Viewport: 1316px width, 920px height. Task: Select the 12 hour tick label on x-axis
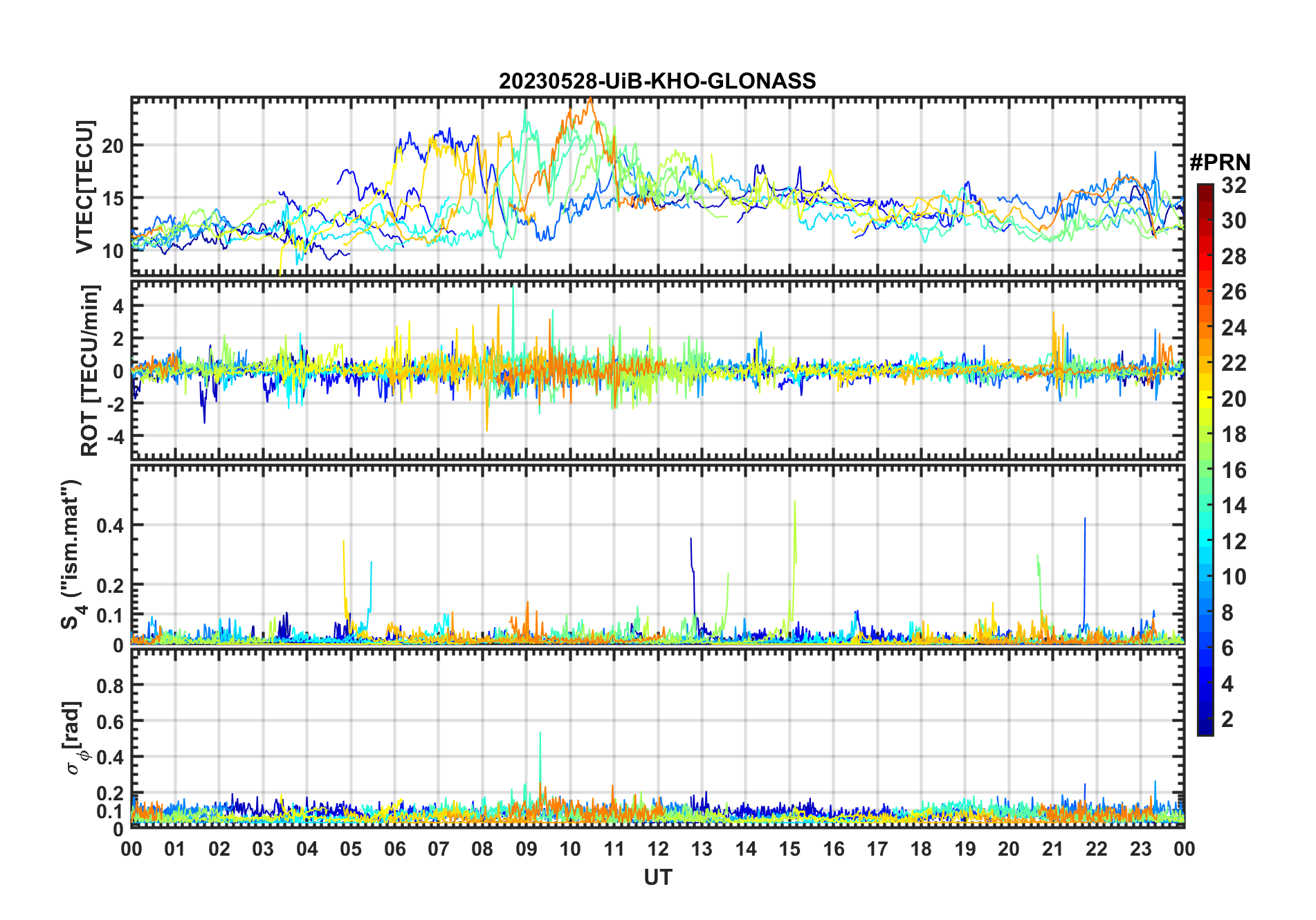pos(658,849)
